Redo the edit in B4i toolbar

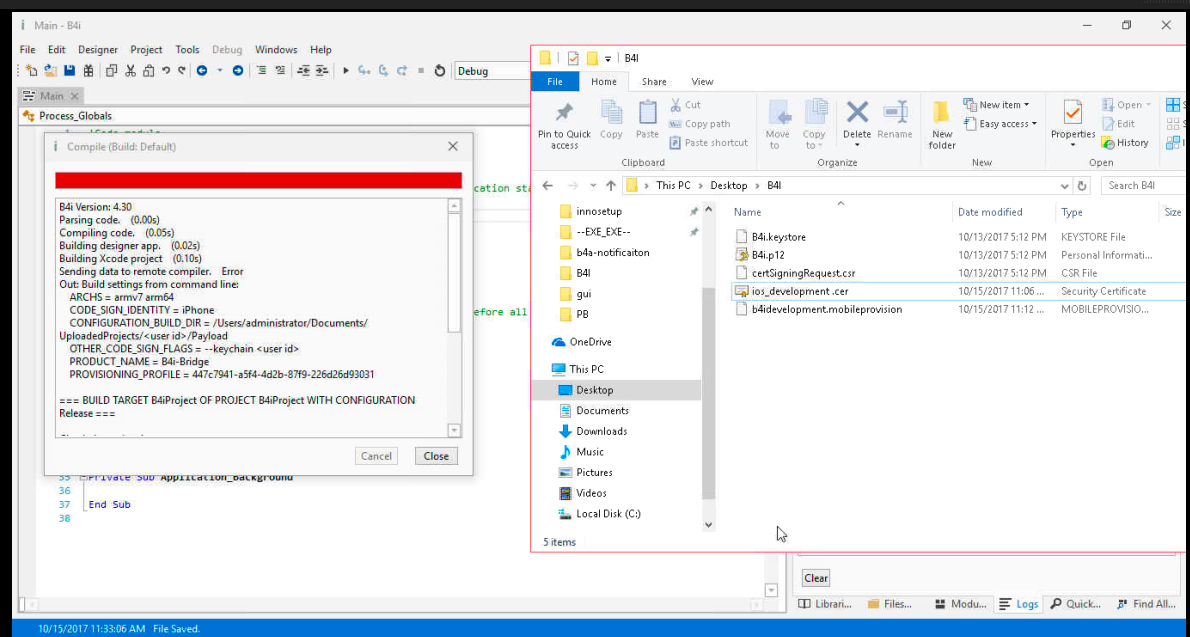181,71
